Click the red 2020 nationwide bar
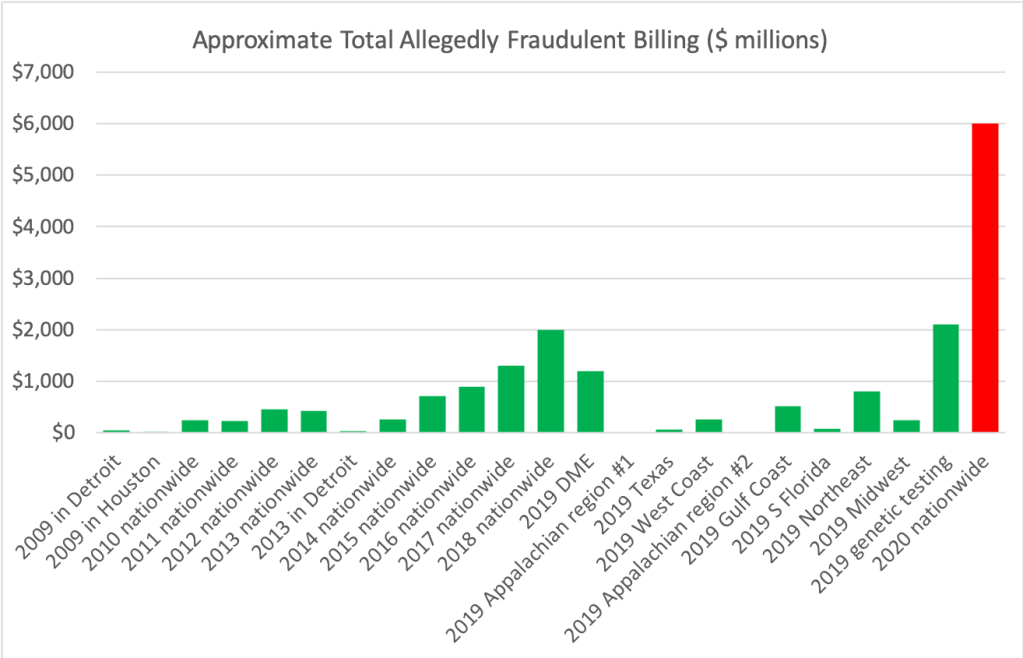Image resolution: width=1023 pixels, height=658 pixels. (x=985, y=278)
